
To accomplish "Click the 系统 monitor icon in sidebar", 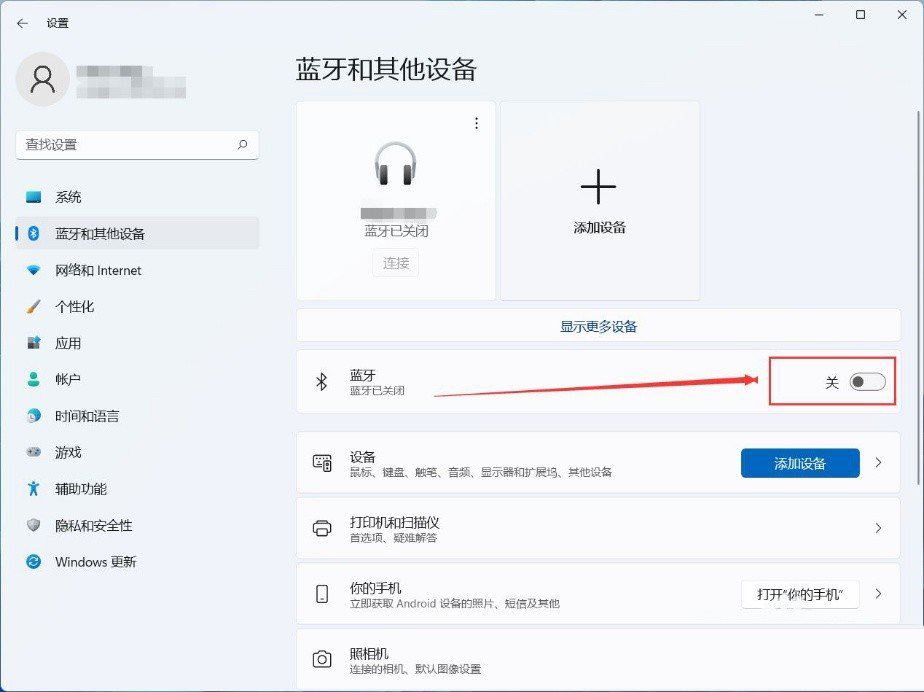I will pos(34,197).
